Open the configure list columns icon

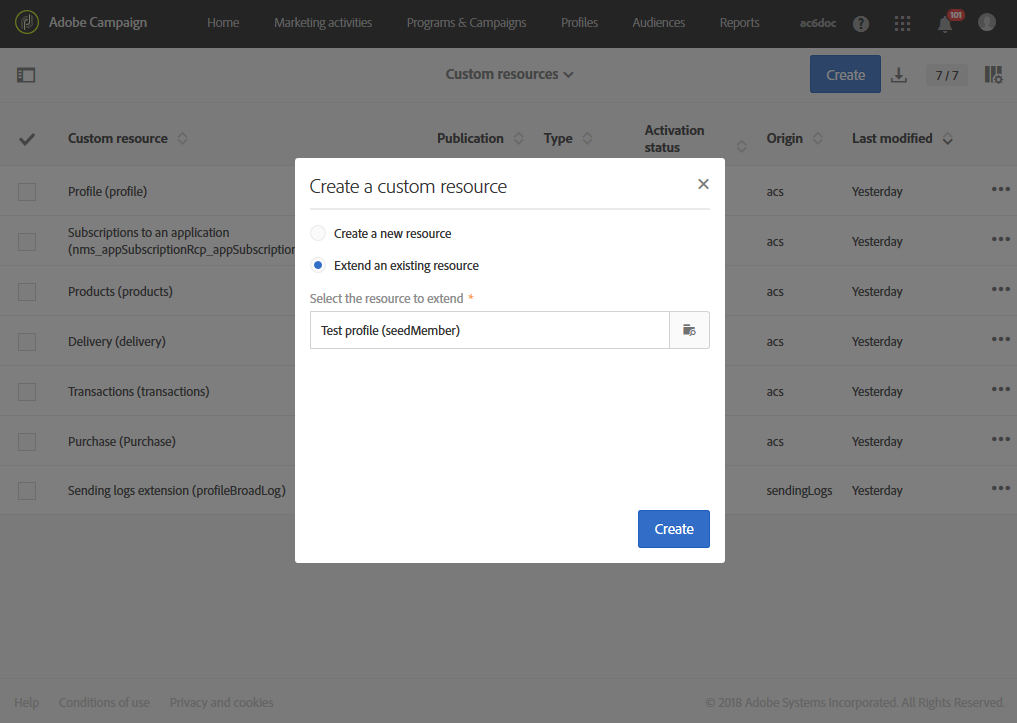(993, 75)
